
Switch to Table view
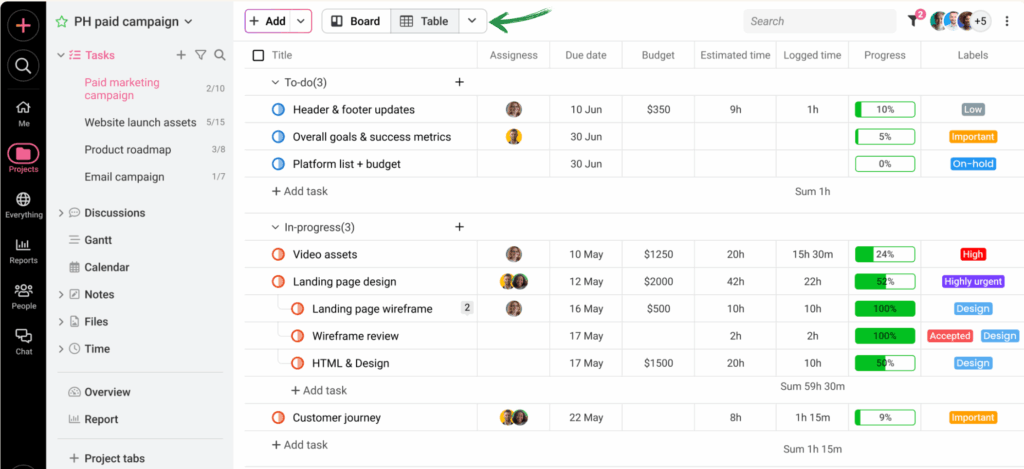[425, 21]
